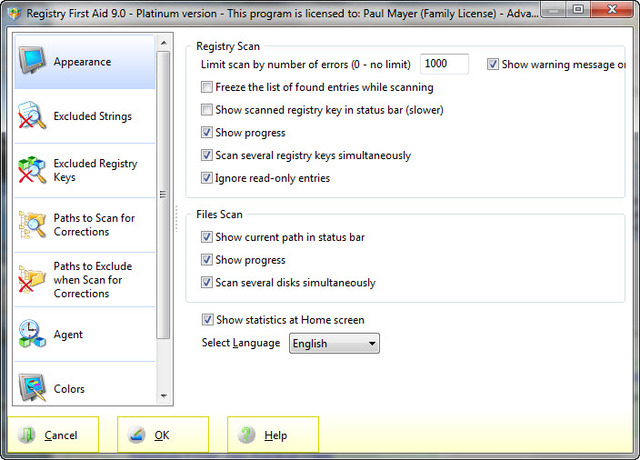Click the error limit number field
Screen dimensions: 640x460
(444, 64)
